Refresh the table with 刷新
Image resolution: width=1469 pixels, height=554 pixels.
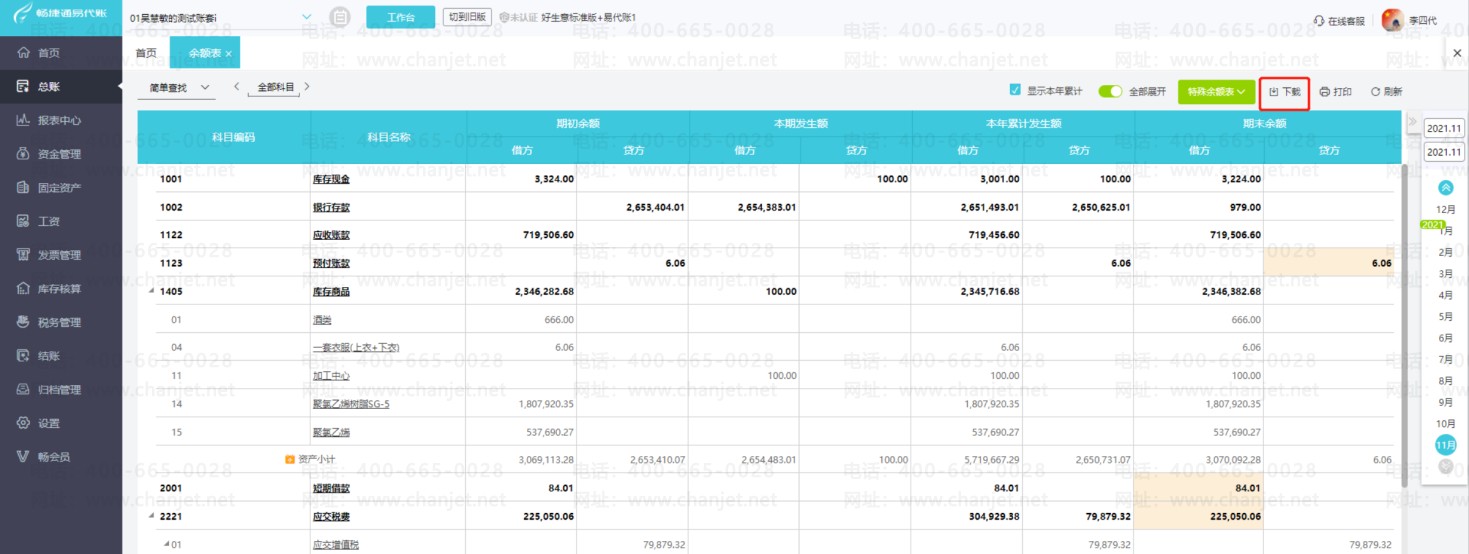tap(1386, 92)
